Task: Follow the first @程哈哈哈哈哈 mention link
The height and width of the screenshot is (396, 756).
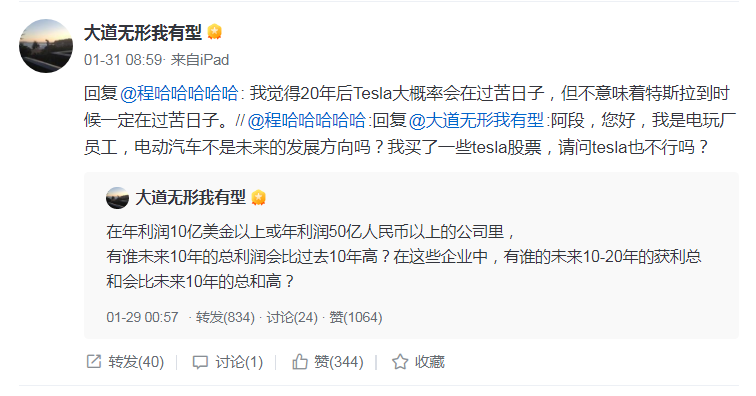Action: coord(179,93)
